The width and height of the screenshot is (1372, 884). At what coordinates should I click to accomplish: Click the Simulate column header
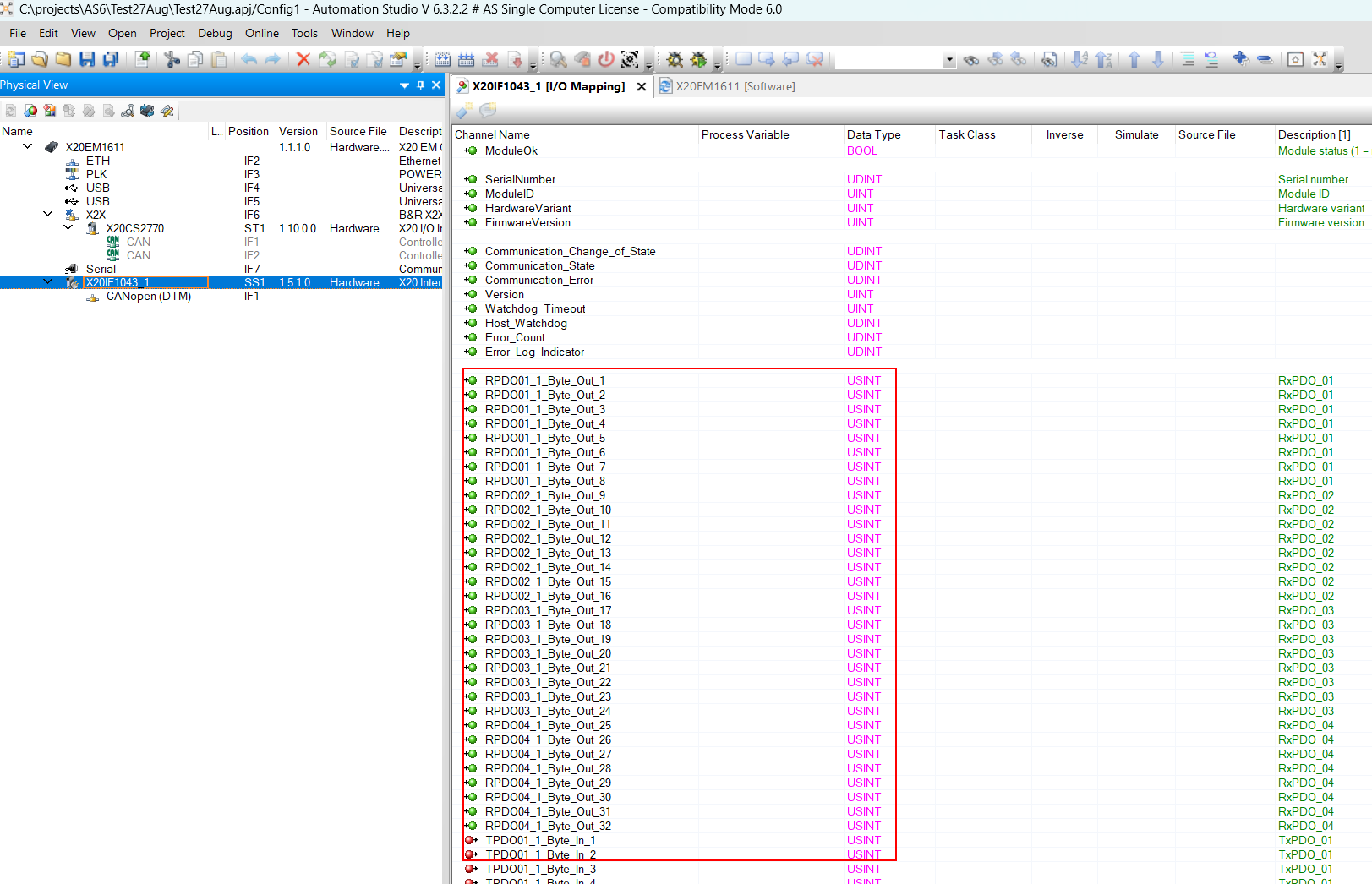[x=1137, y=134]
